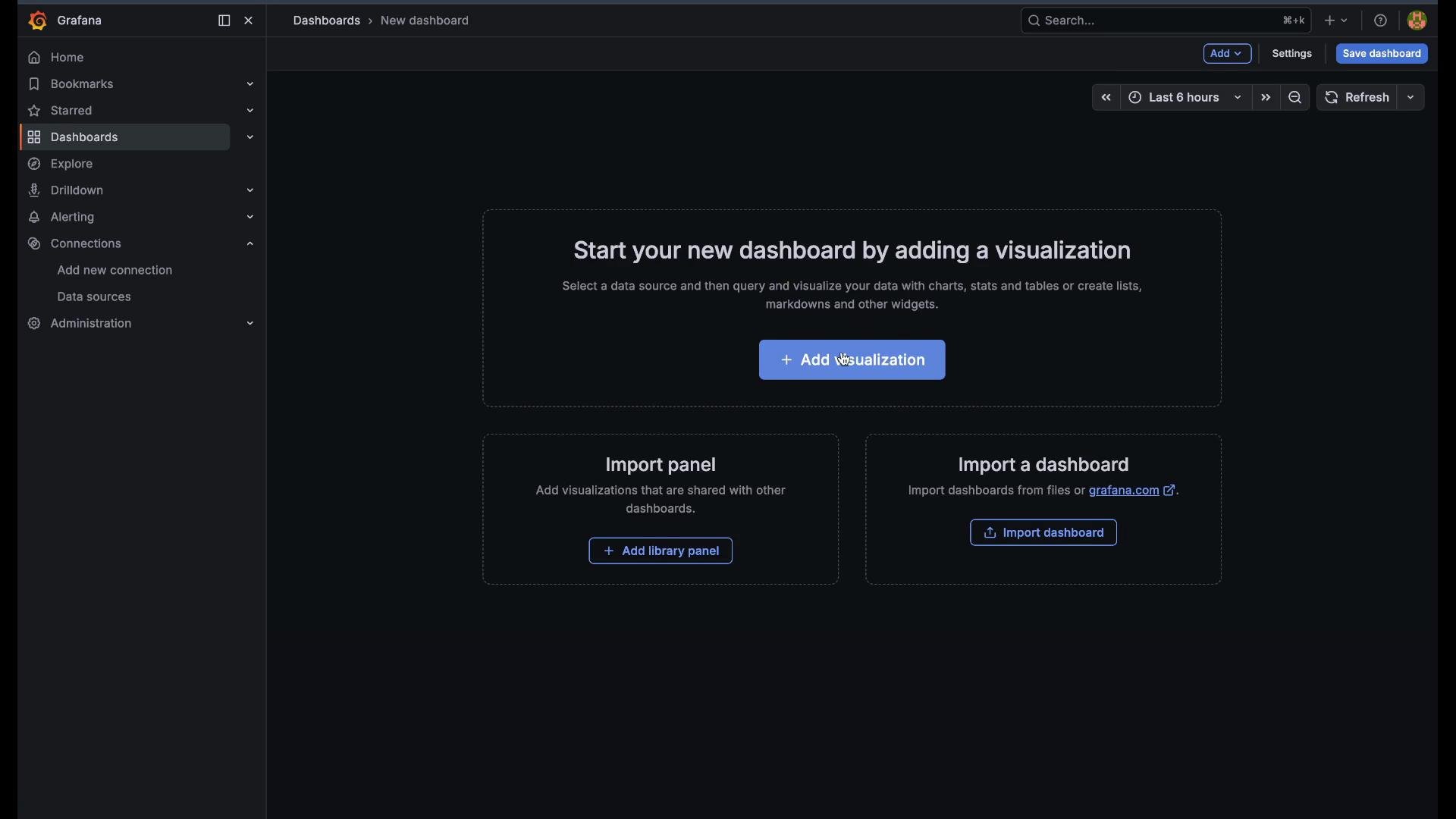Click the Drilldown icon
The width and height of the screenshot is (1456, 819).
pos(34,190)
